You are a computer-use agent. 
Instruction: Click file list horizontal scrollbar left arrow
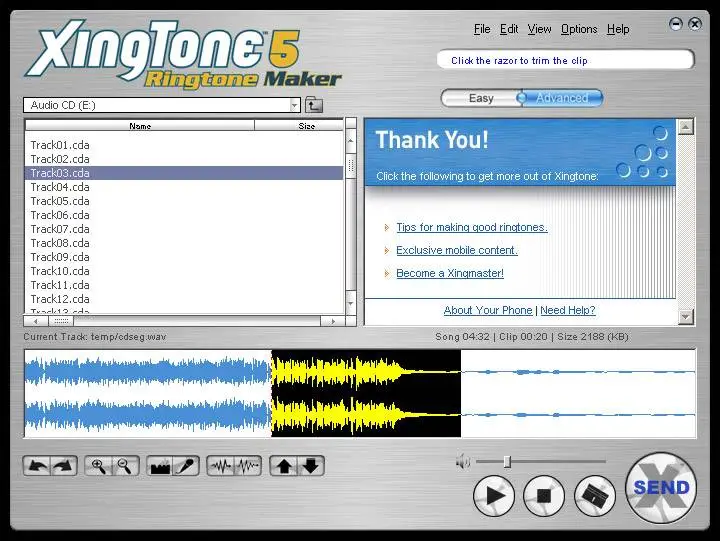(36, 321)
